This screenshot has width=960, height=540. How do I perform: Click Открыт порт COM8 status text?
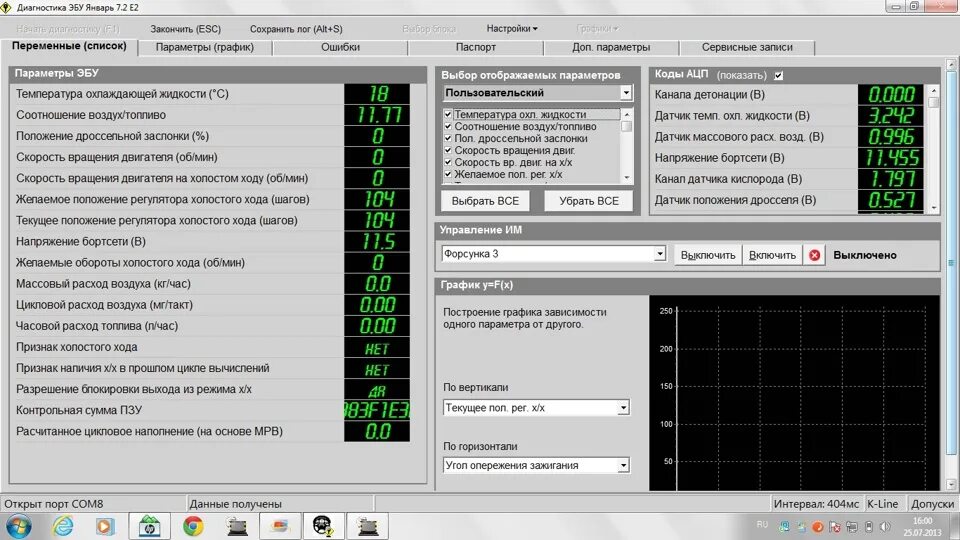[x=53, y=504]
